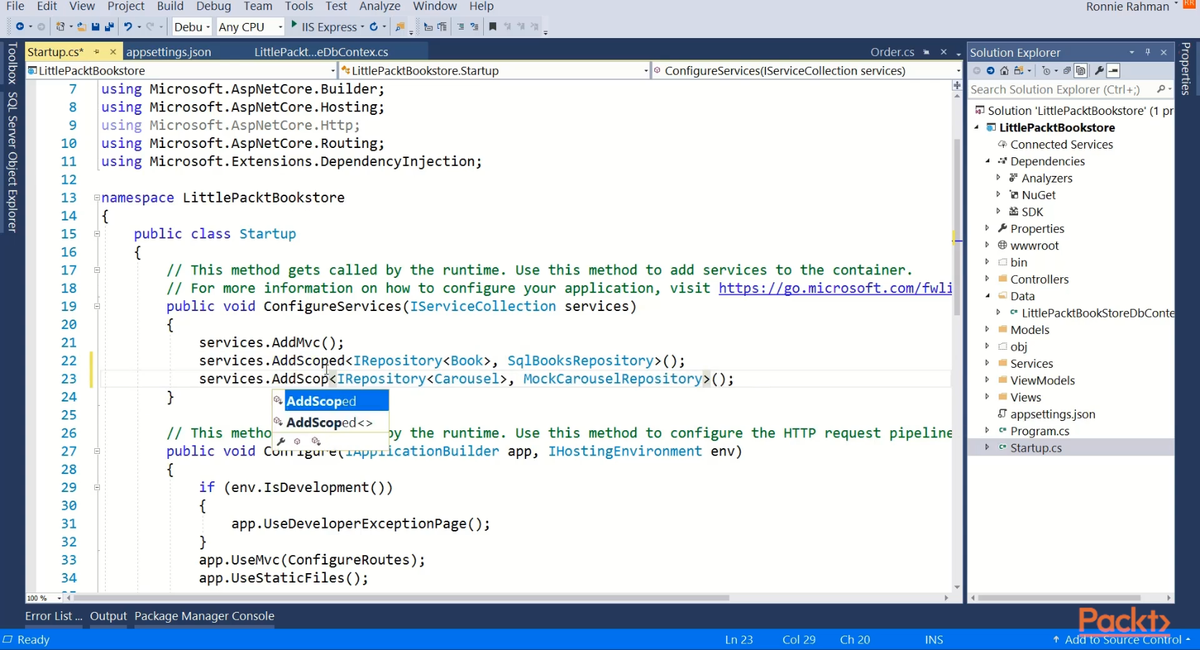Screen dimensions: 1200x650
Task: Click the split editor icon above the vertical scrollbar
Action: tap(956, 87)
